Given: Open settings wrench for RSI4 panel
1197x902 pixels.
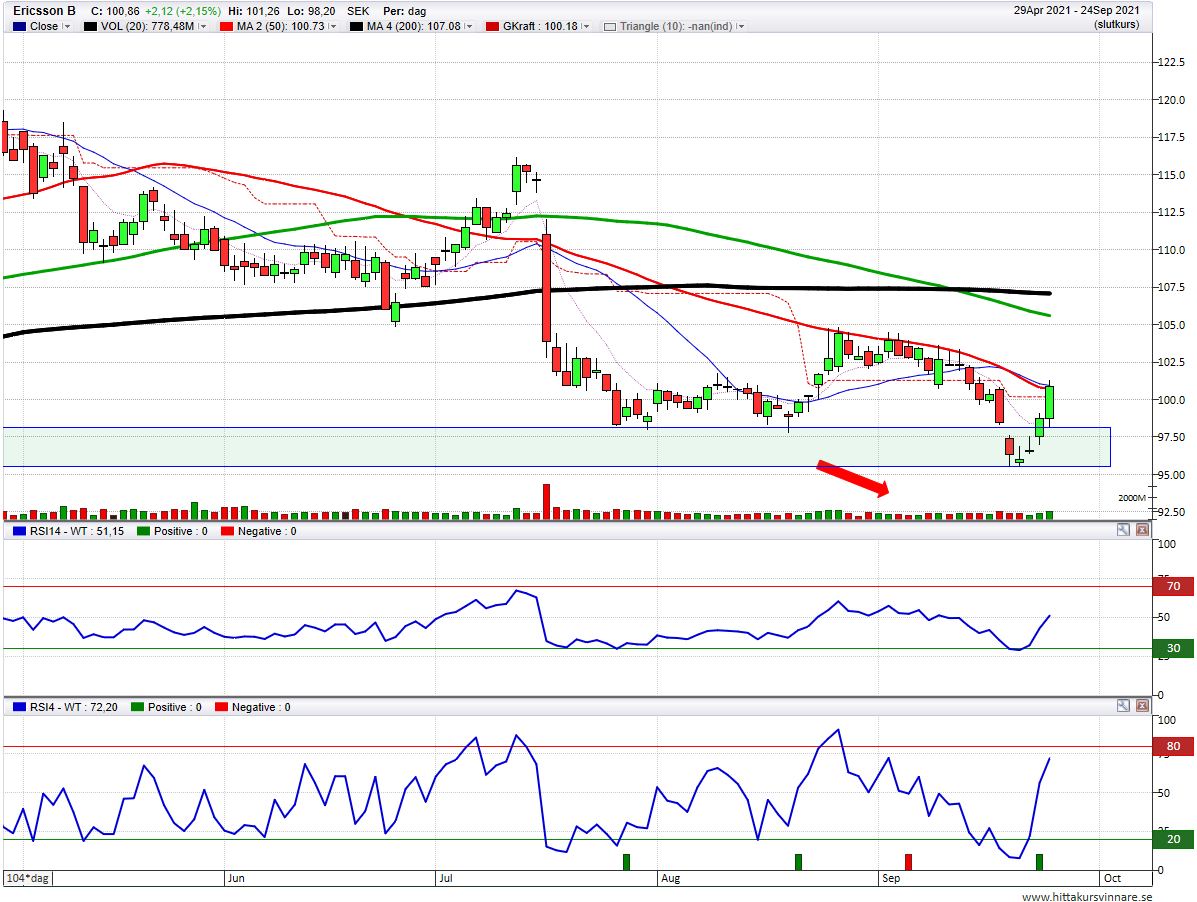Looking at the screenshot, I should pyautogui.click(x=1123, y=706).
